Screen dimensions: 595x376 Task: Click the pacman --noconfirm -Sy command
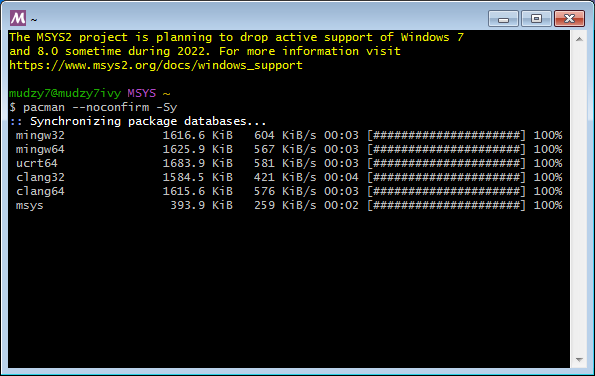[100, 107]
